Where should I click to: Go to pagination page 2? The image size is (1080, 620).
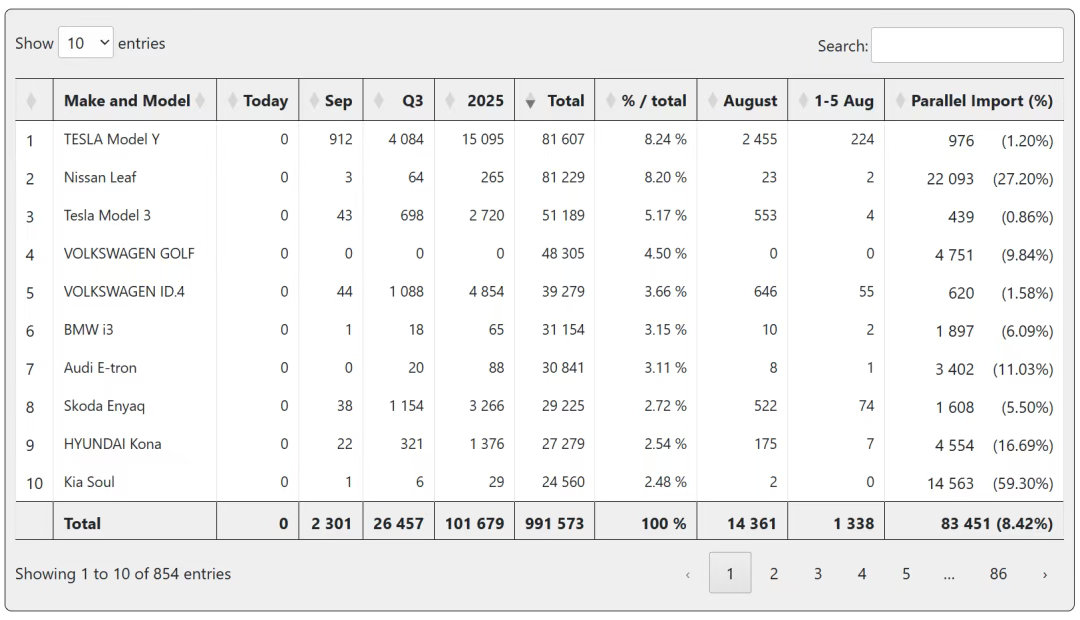coord(773,573)
